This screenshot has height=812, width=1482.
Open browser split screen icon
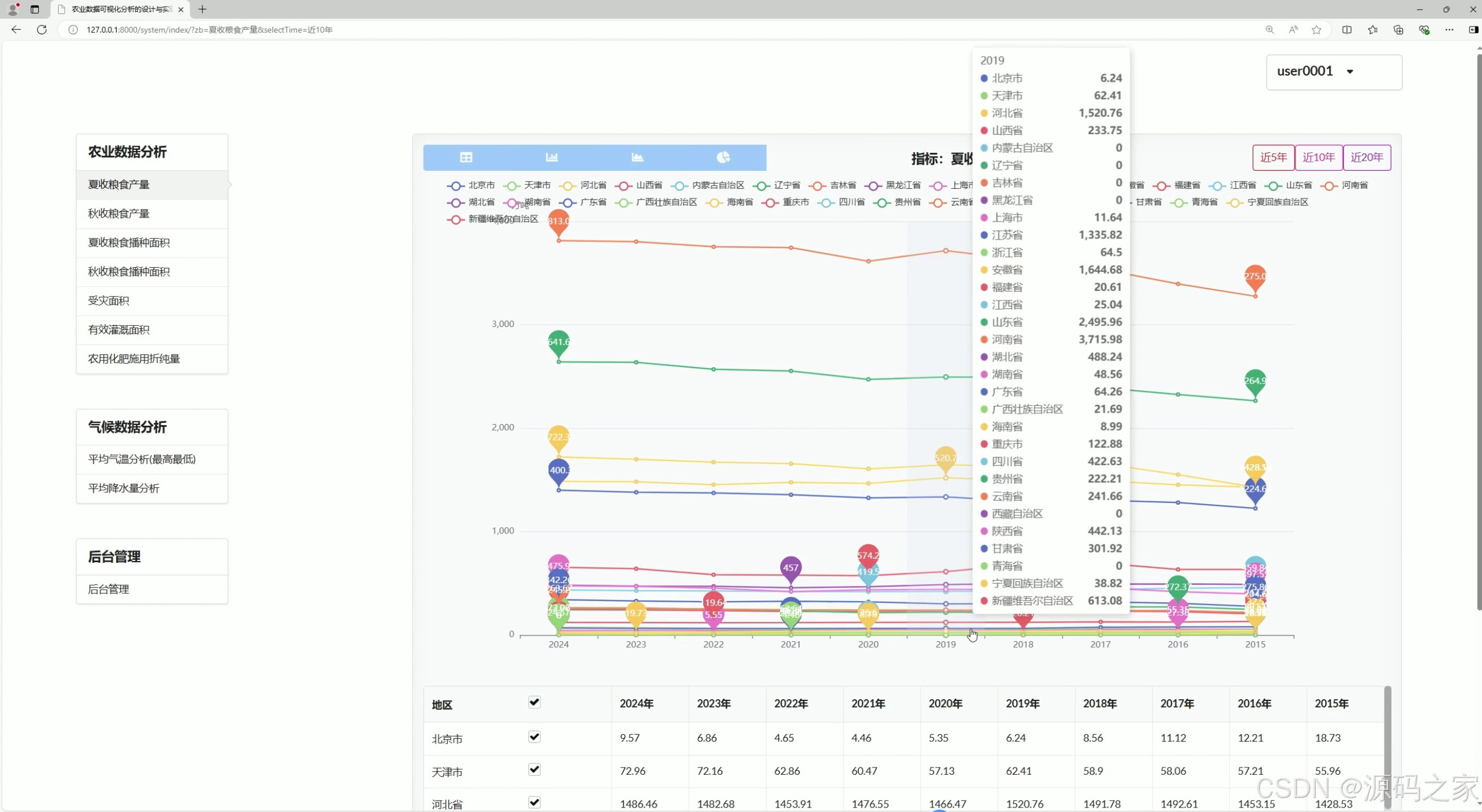(1347, 29)
